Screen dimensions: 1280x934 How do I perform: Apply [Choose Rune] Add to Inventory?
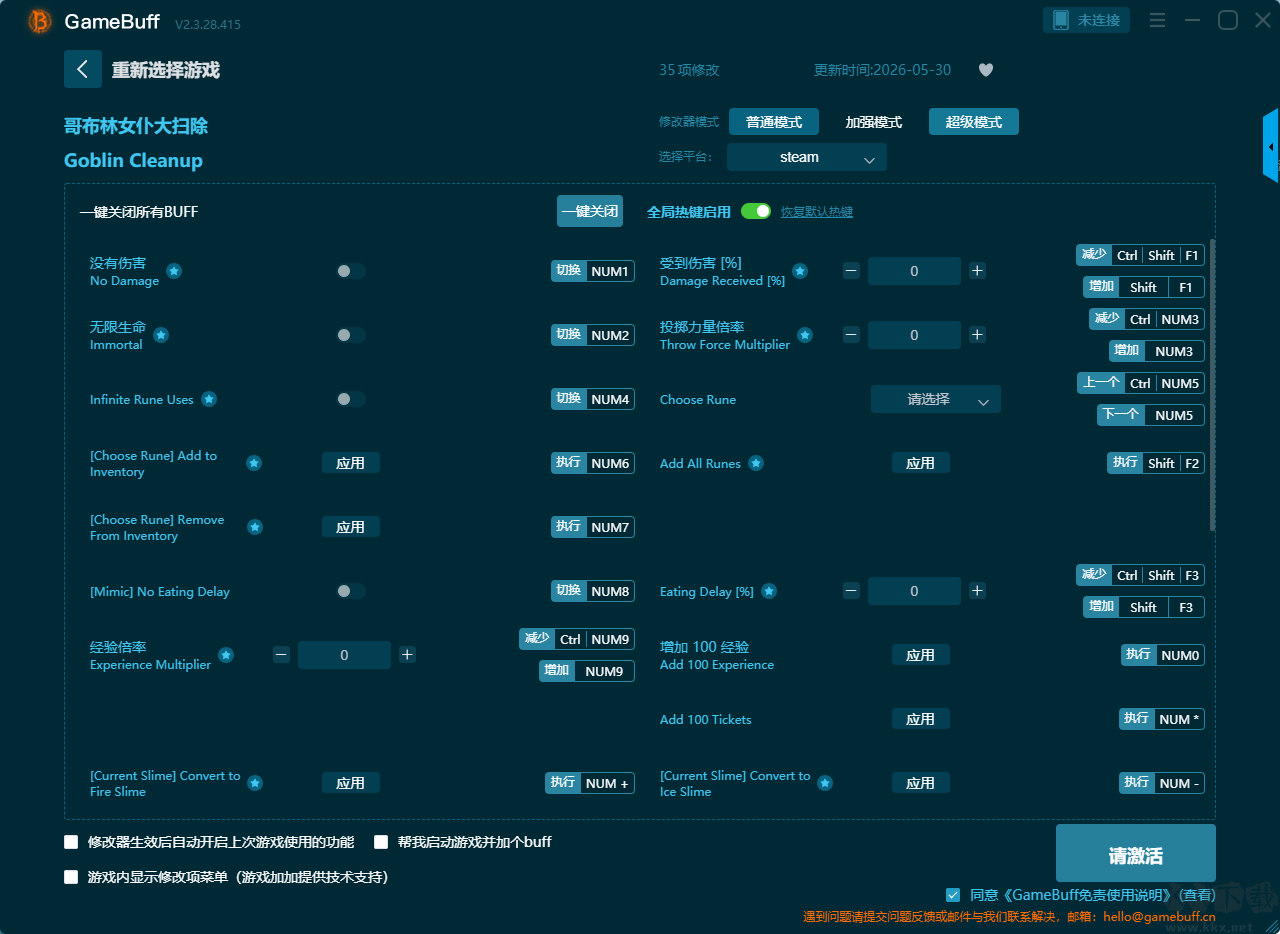(351, 463)
